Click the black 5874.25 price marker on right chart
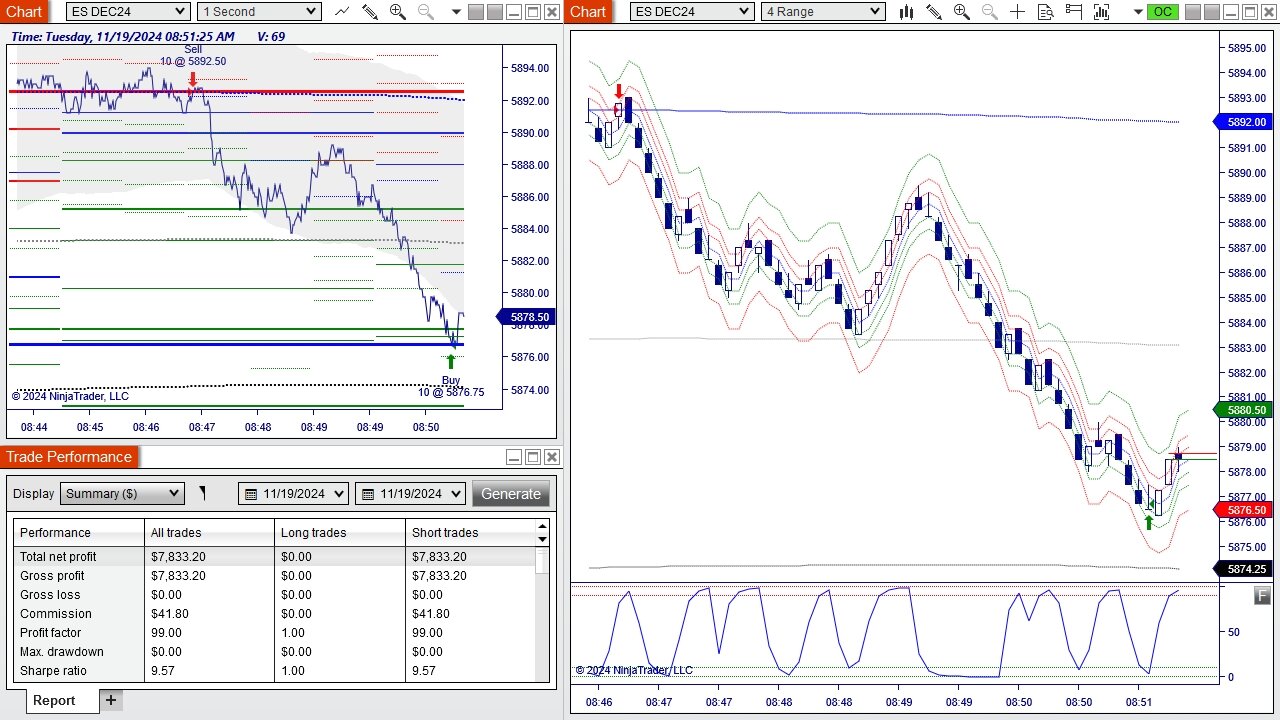This screenshot has height=720, width=1280. [1241, 569]
